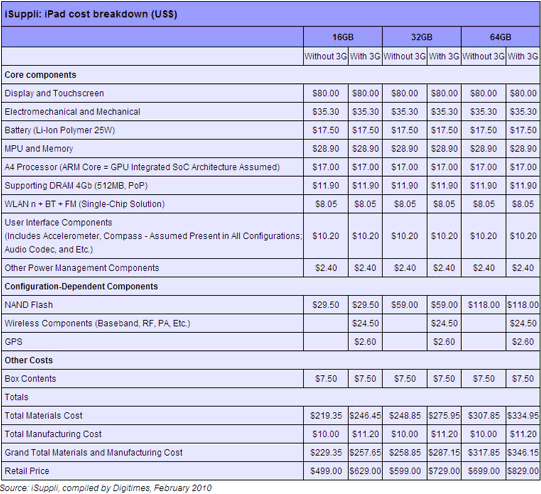
Task: Click the 'Wireless Components (Baseband, RF, PA, Etc.)' label
Action: click(x=97, y=323)
